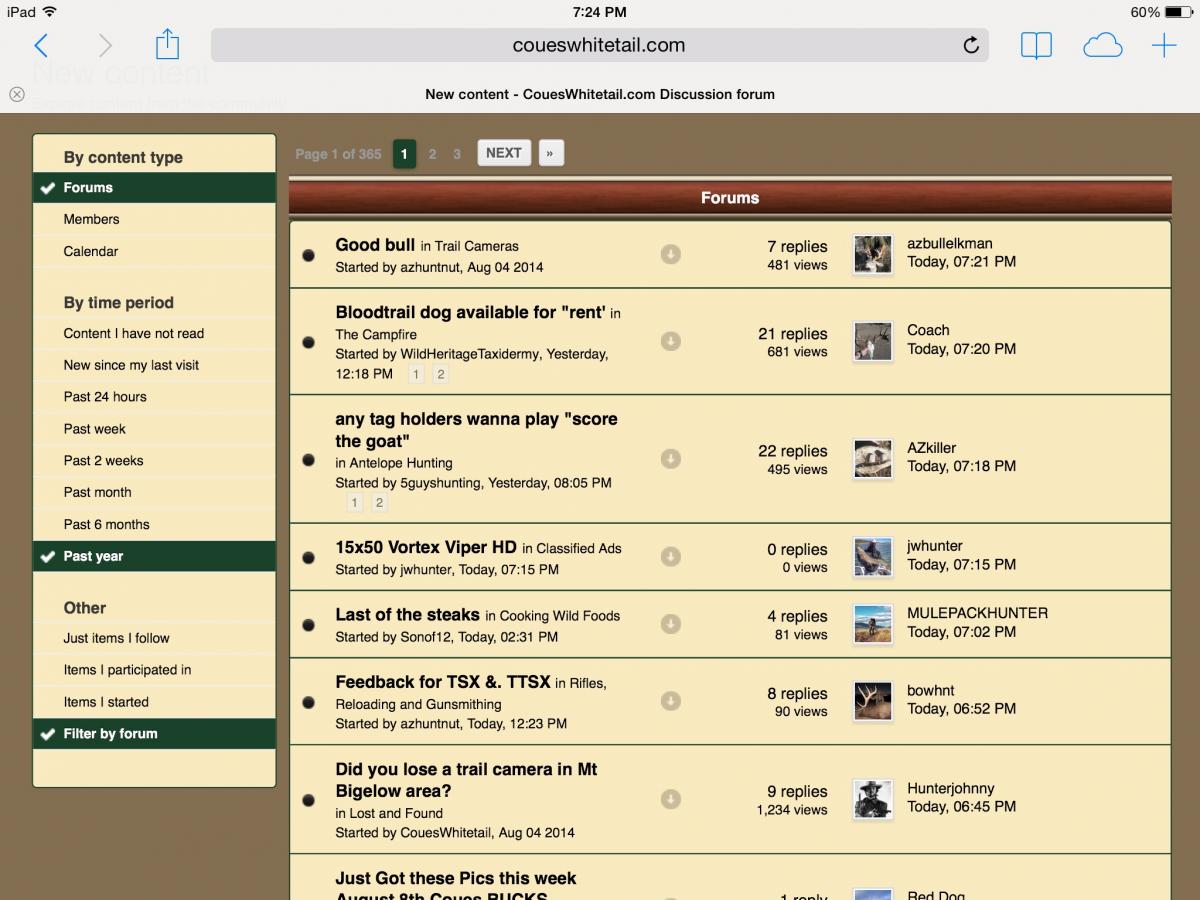The height and width of the screenshot is (900, 1200).
Task: Click the preview arrow icon for Feedback for TSX
Action: coord(671,701)
